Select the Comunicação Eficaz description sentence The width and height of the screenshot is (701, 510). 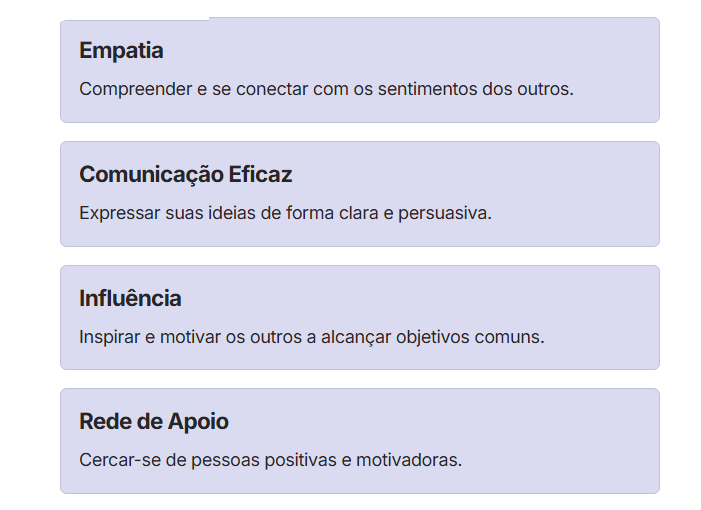point(285,213)
